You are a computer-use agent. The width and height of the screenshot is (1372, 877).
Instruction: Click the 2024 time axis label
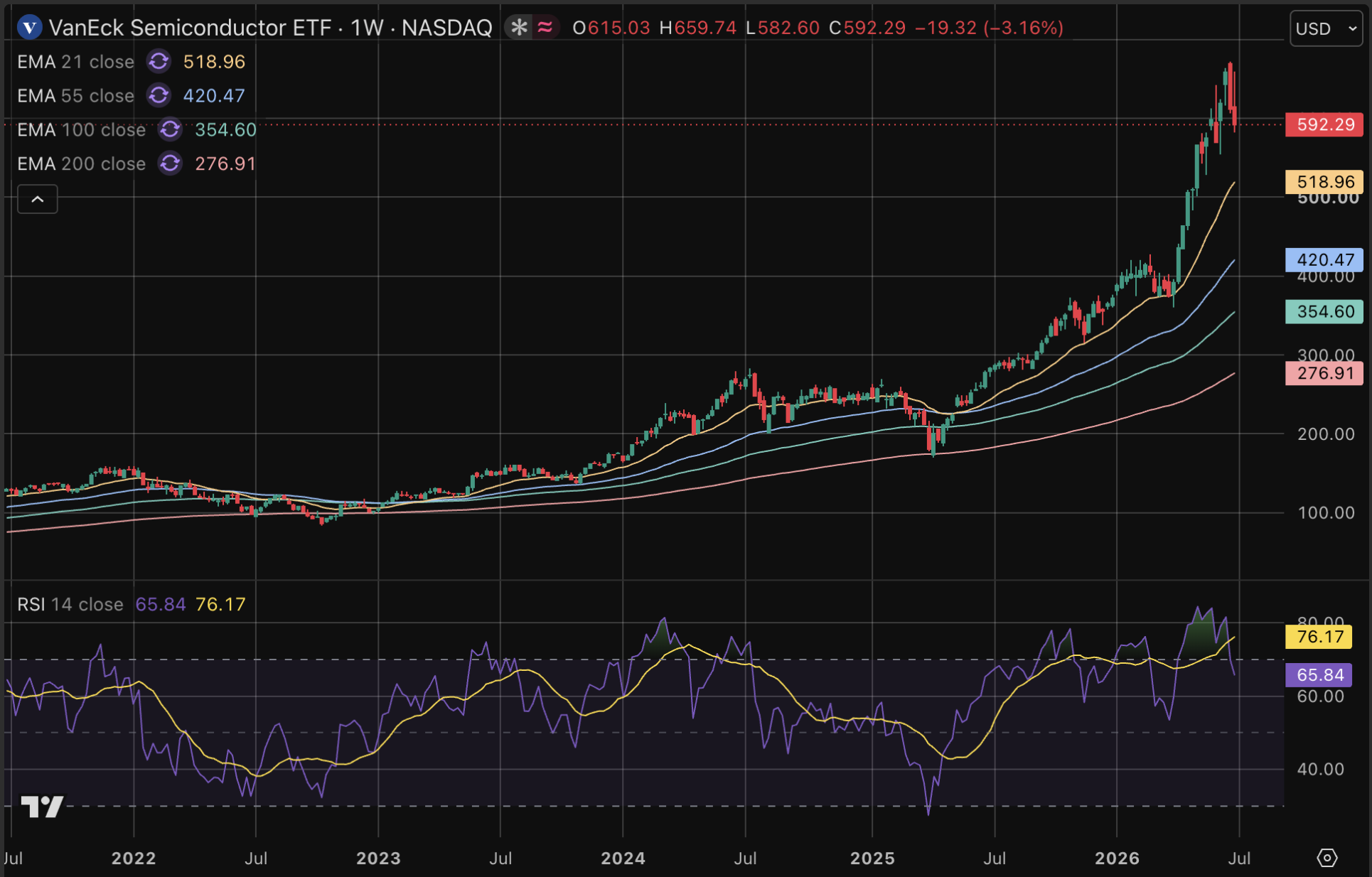pos(623,858)
